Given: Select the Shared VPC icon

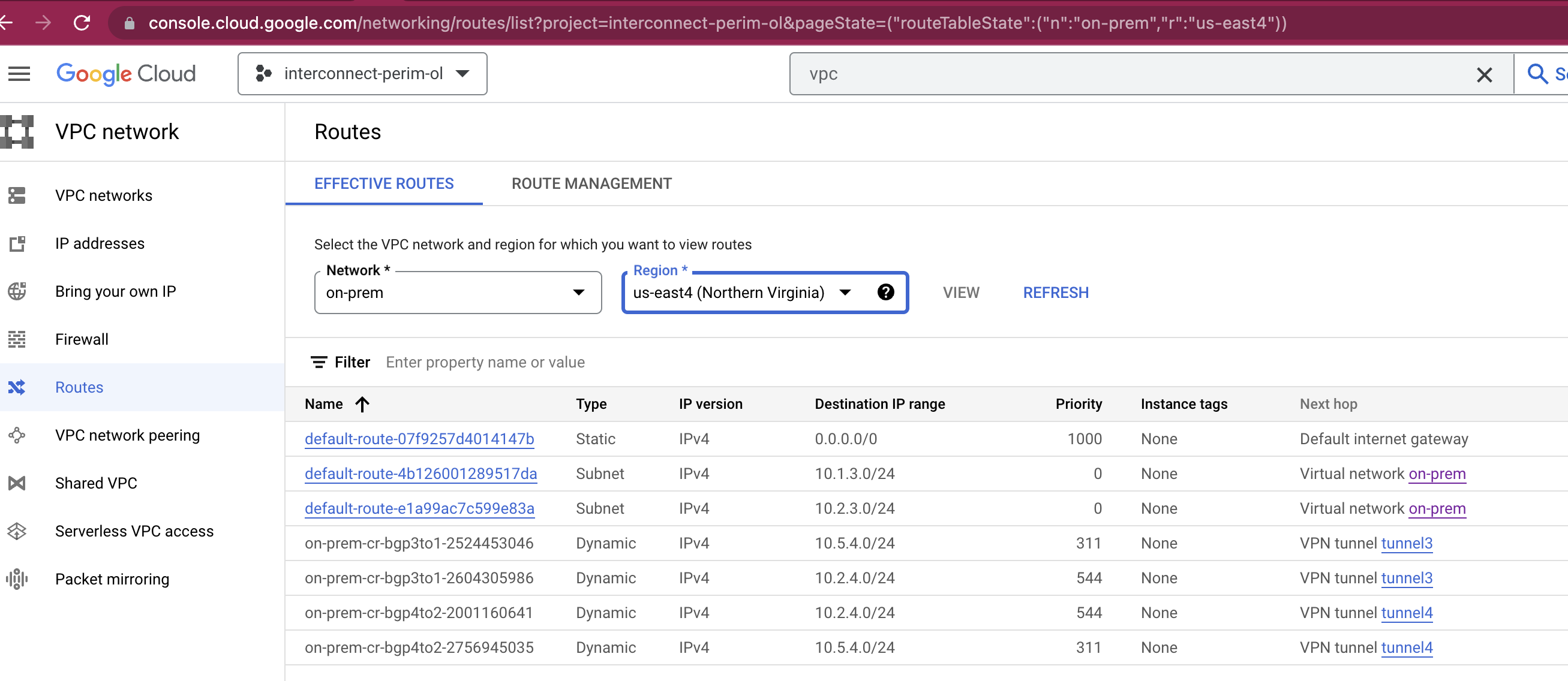Looking at the screenshot, I should point(17,483).
